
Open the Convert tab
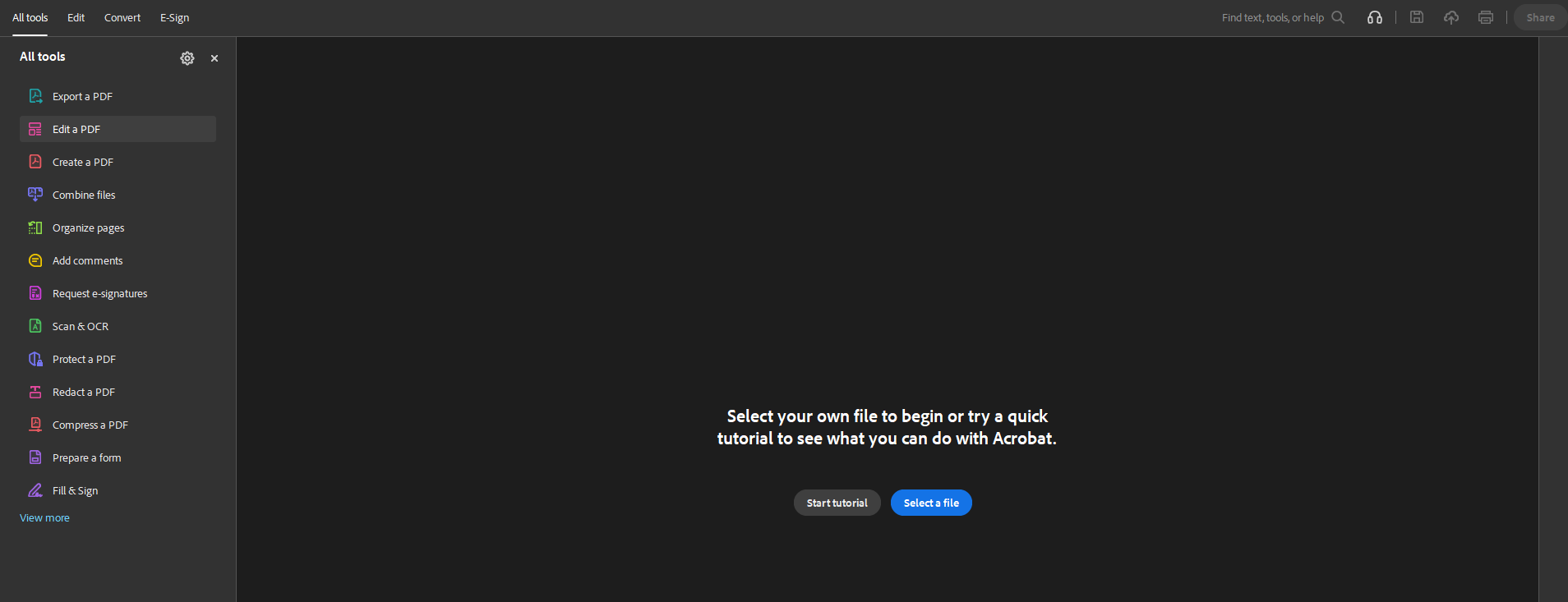tap(122, 17)
